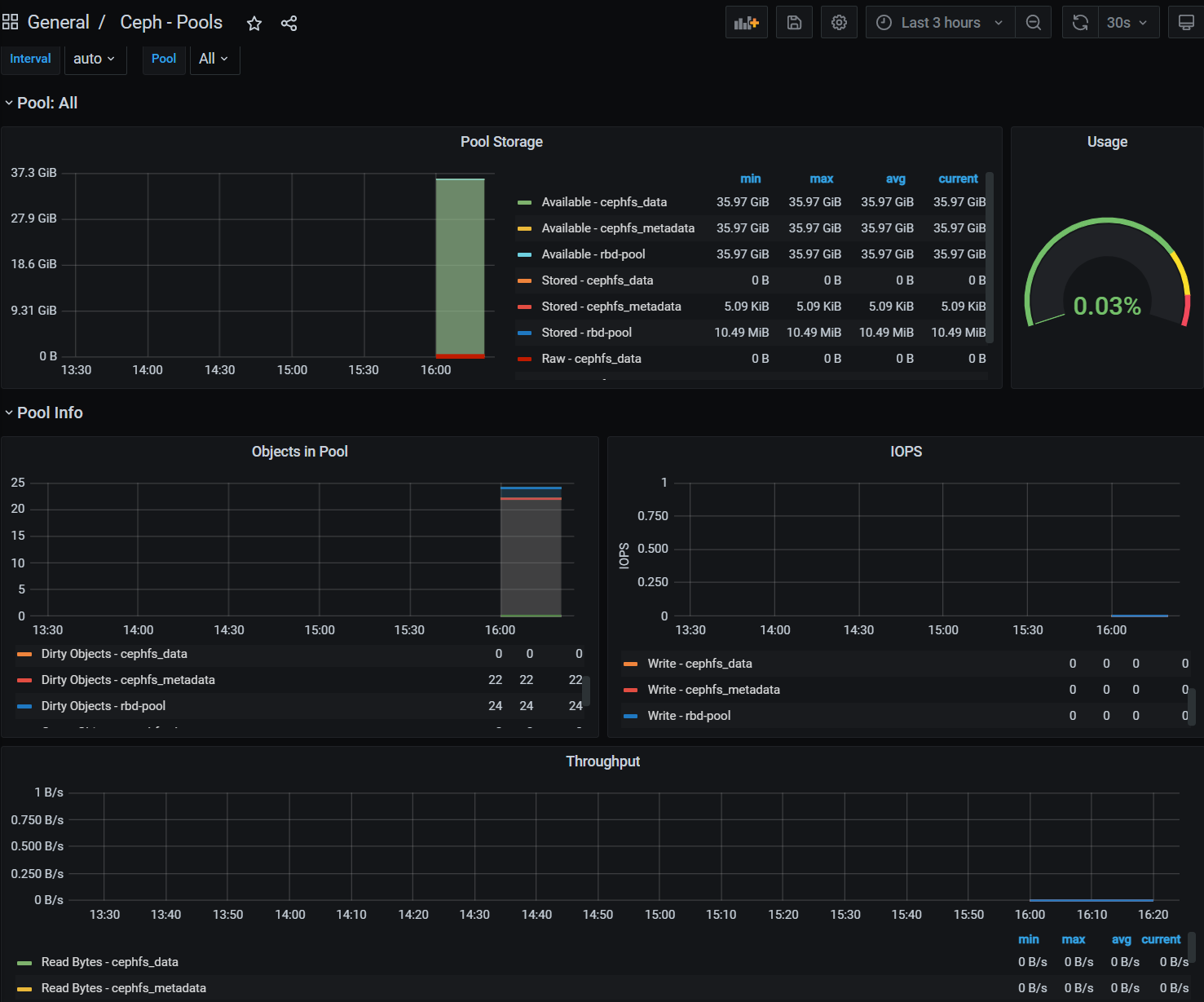Viewport: 1204px width, 1002px height.
Task: Toggle Write - rbd-pool series
Action: pos(689,716)
